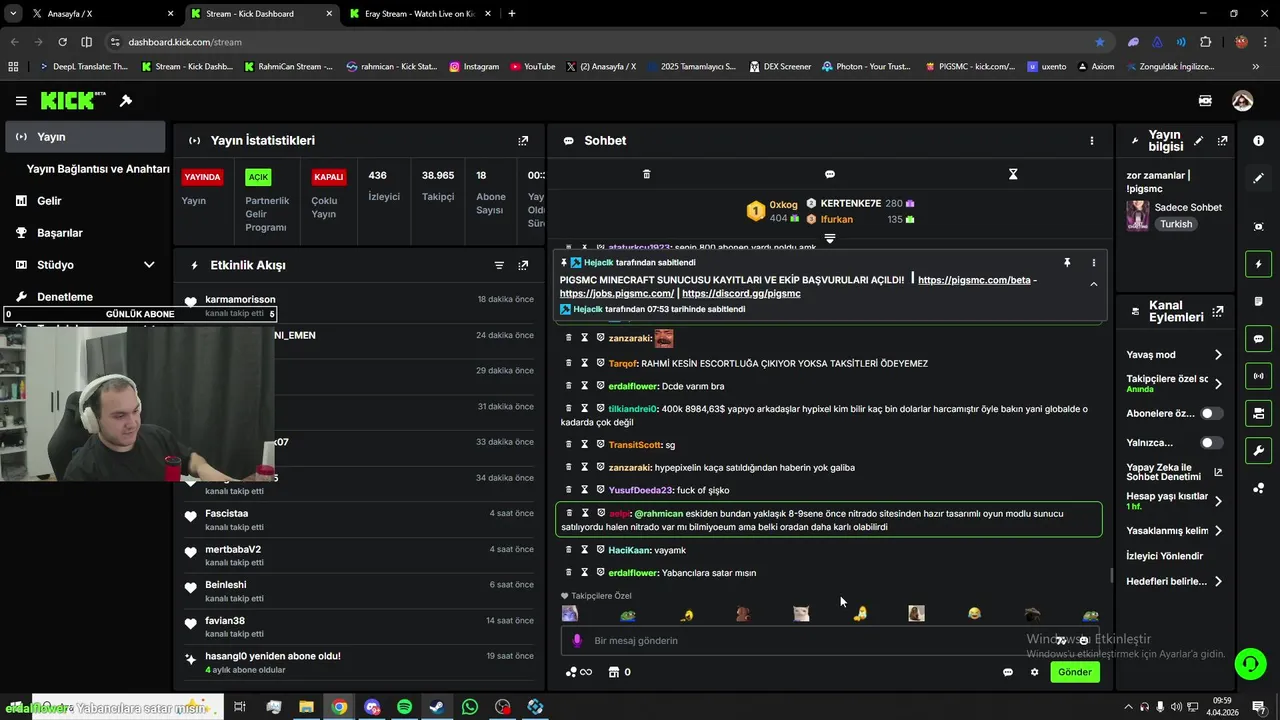Open the Etkinlik Akışı filter icon
Viewport: 1280px width, 720px height.
coord(499,265)
